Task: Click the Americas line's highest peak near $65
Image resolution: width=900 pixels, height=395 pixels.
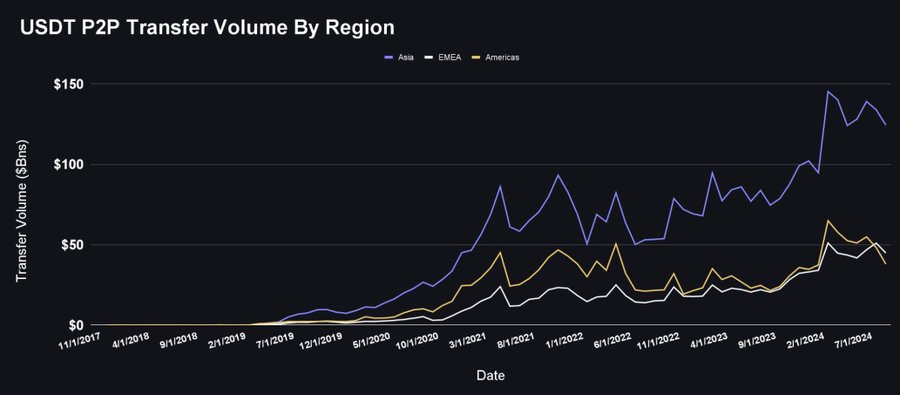Action: (828, 220)
